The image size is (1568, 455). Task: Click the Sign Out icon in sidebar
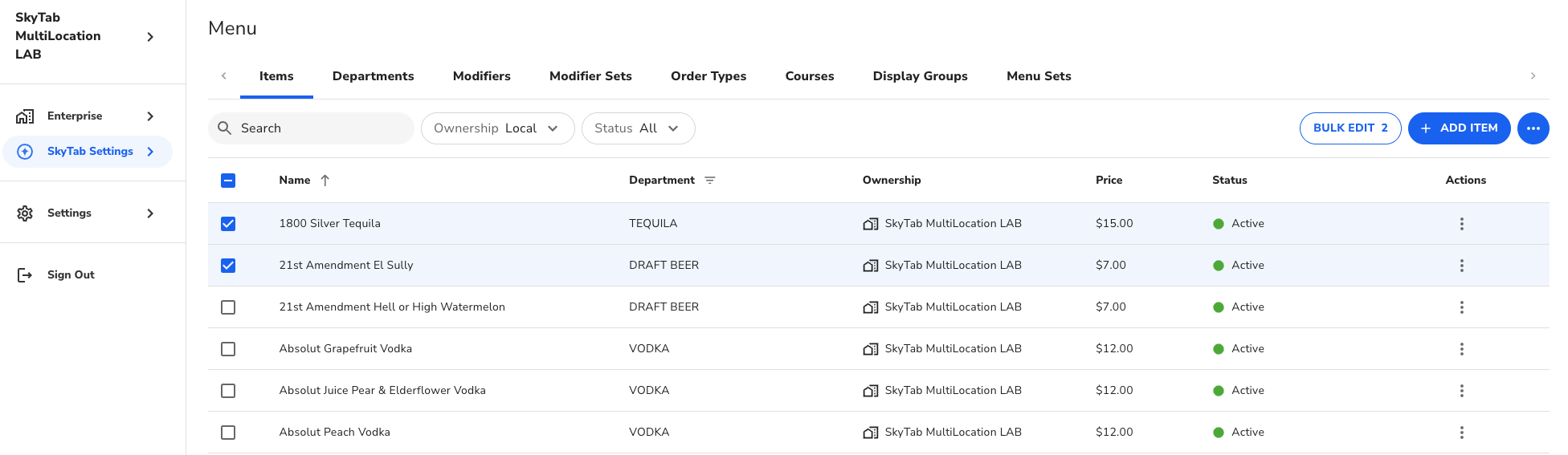click(25, 275)
